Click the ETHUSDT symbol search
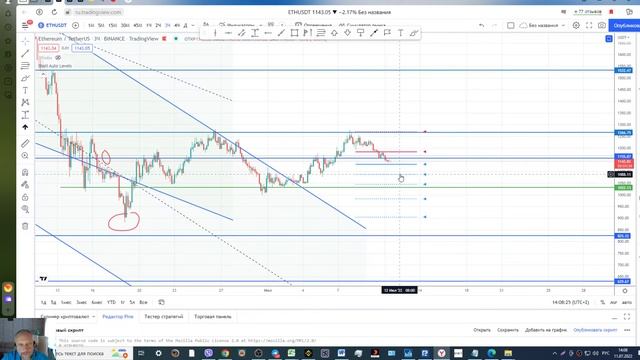Screen dimensions: 640x360 (x=53, y=25)
